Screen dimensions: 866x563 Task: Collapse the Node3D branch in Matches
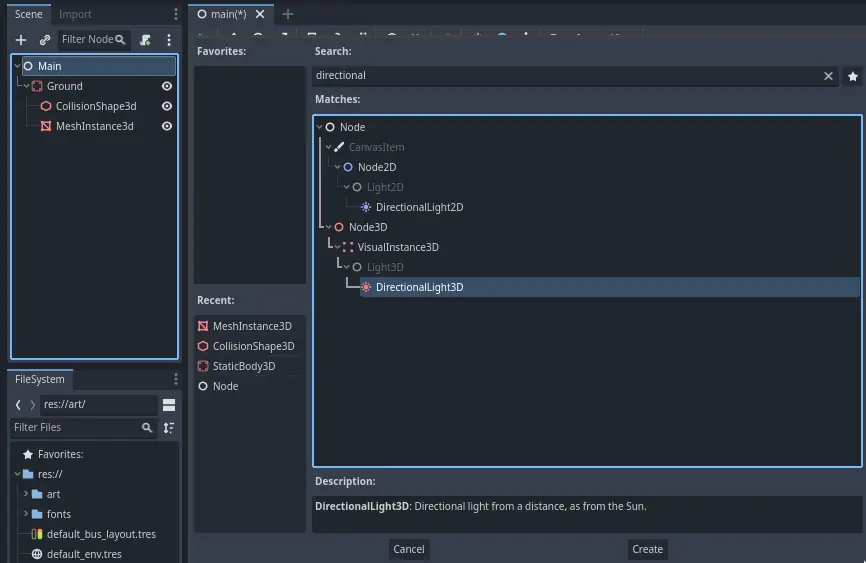coord(328,227)
